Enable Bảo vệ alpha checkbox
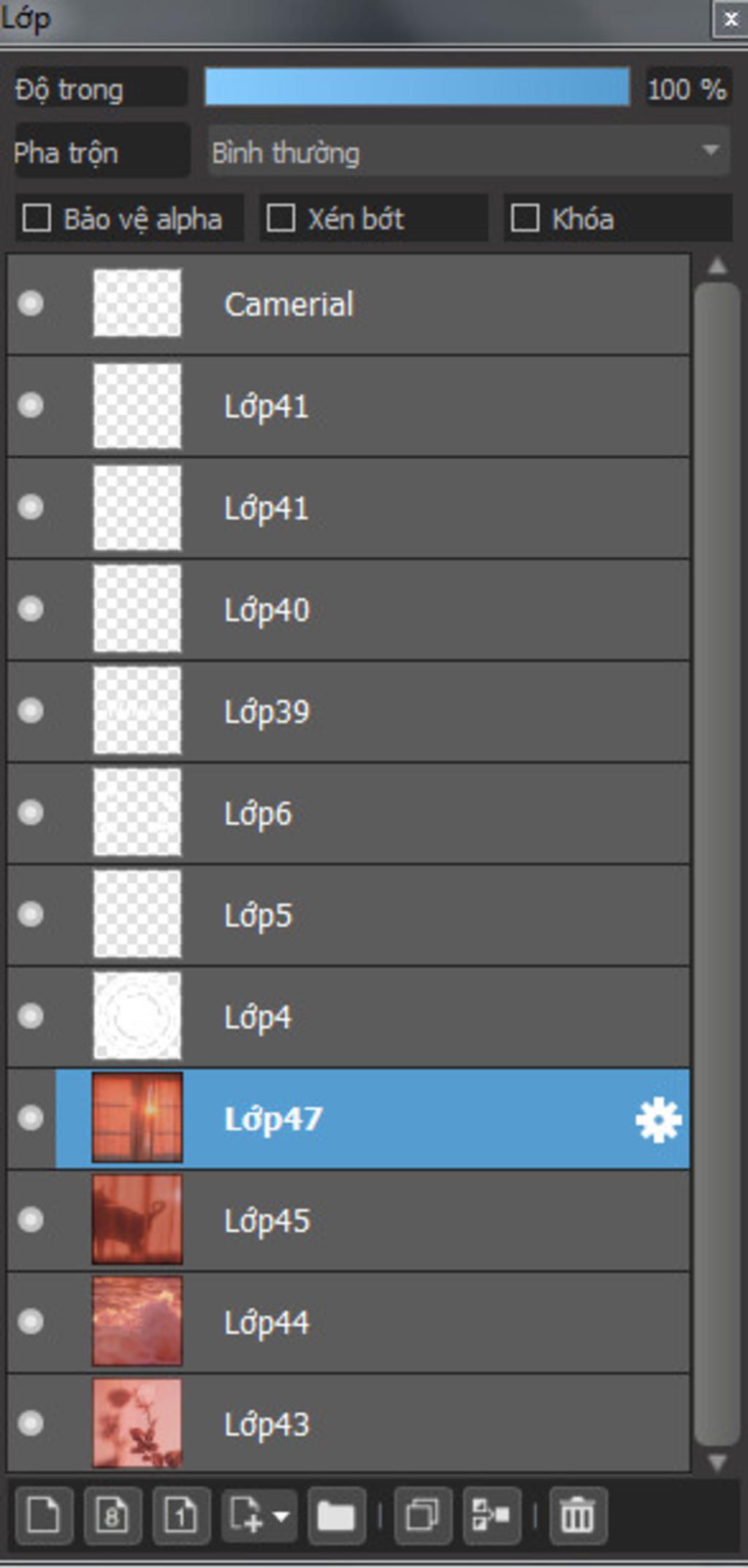The image size is (748, 1568). (x=37, y=218)
